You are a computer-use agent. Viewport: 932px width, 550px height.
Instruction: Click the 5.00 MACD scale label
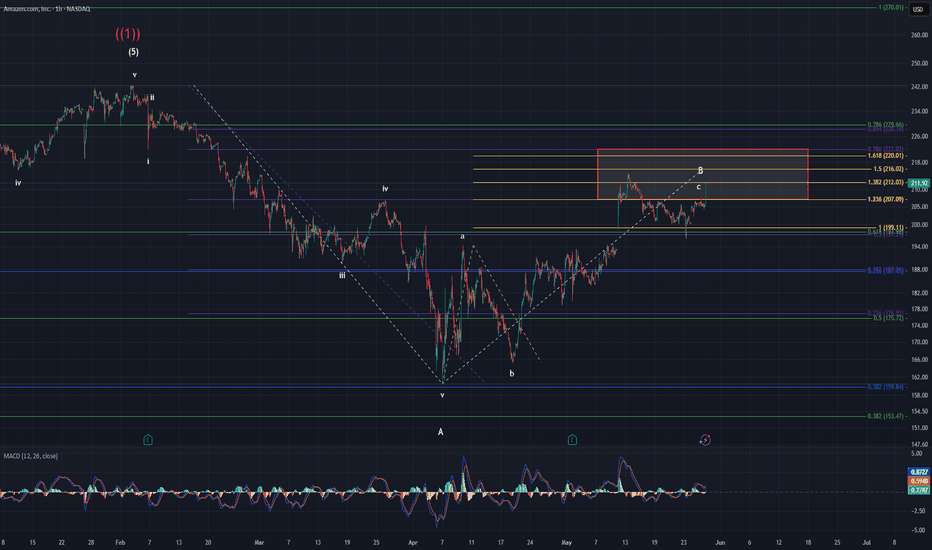click(x=919, y=454)
